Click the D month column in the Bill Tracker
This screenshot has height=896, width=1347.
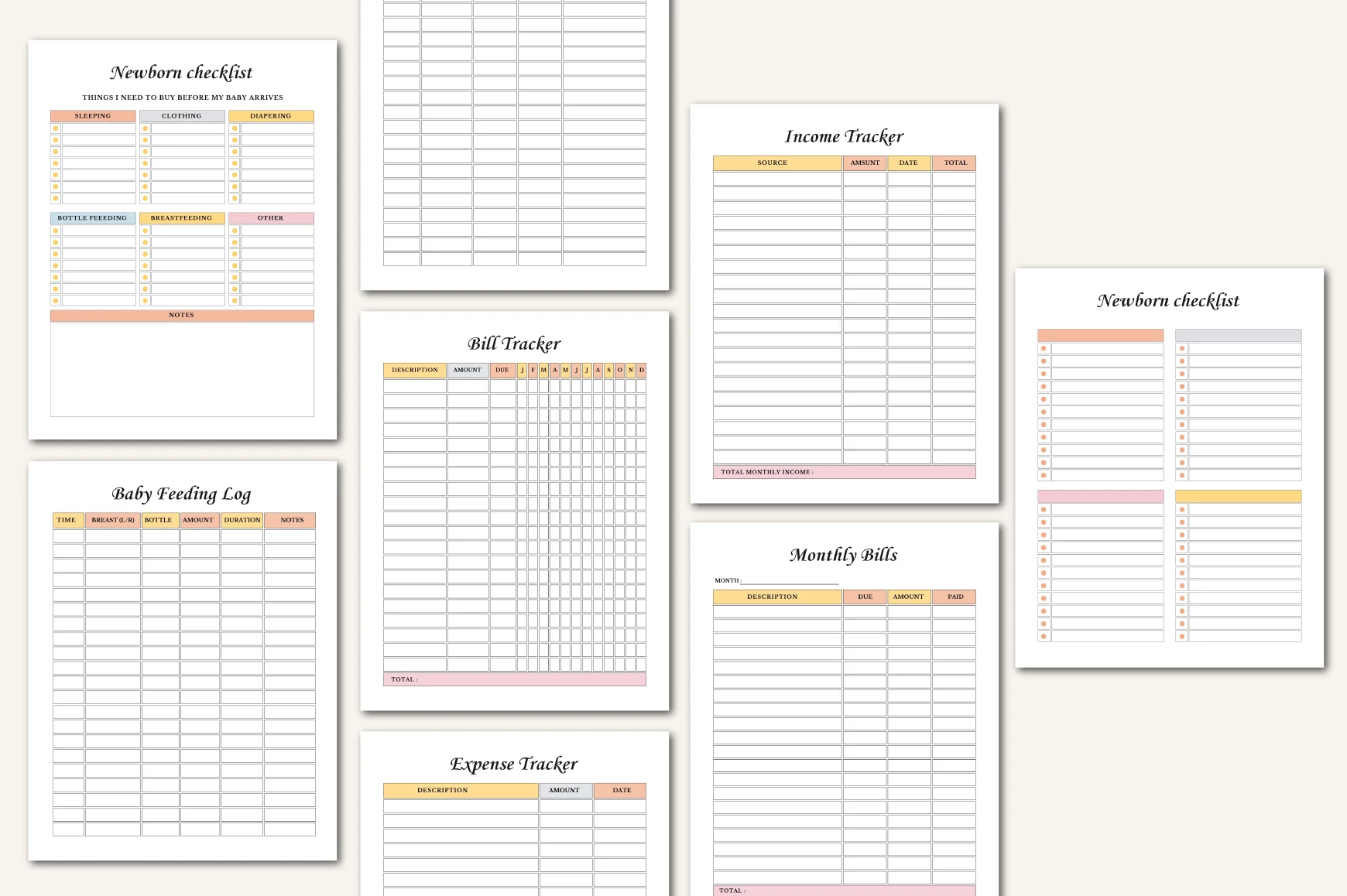(641, 370)
